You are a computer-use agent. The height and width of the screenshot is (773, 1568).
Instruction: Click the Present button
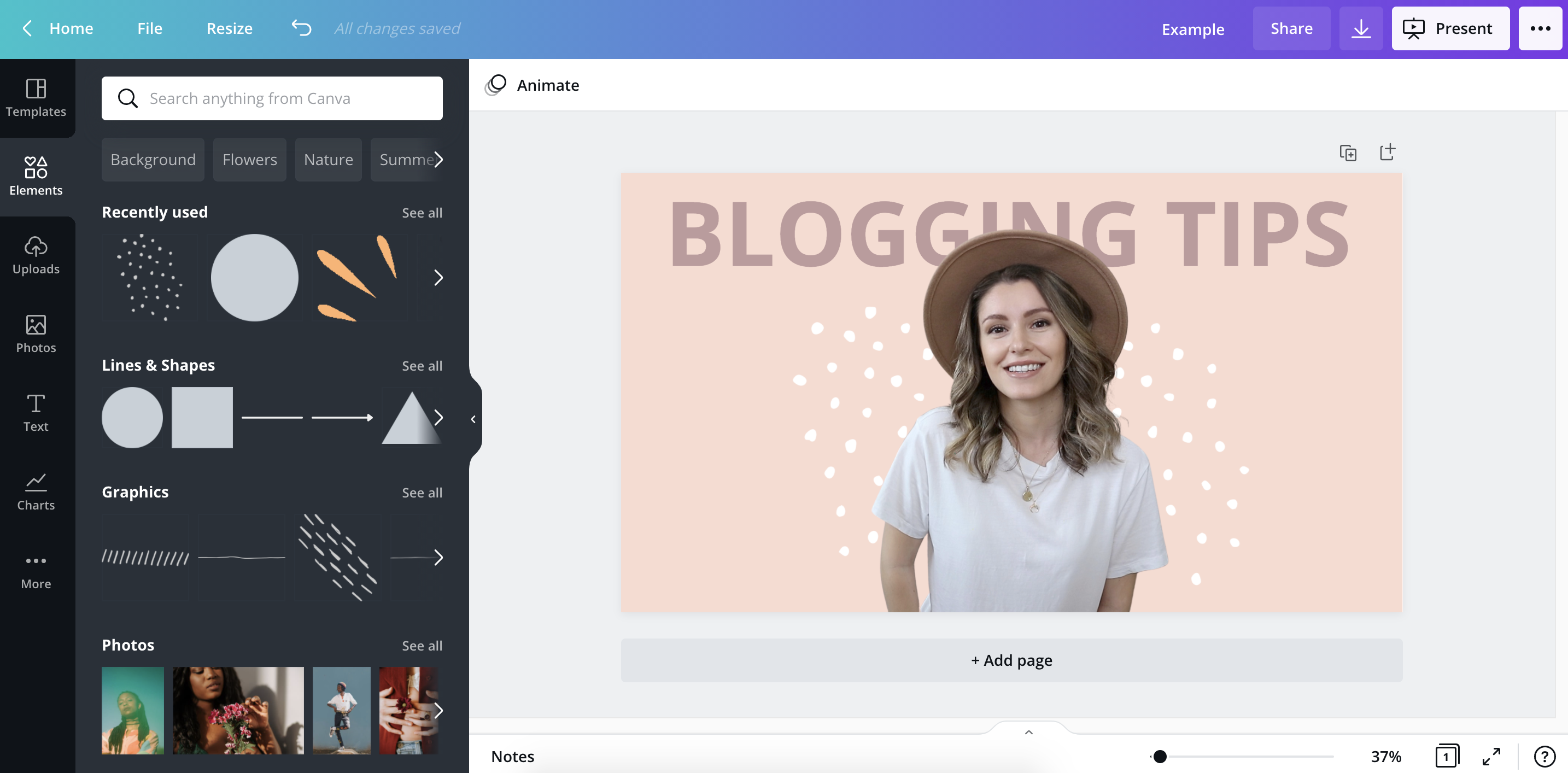(x=1450, y=28)
